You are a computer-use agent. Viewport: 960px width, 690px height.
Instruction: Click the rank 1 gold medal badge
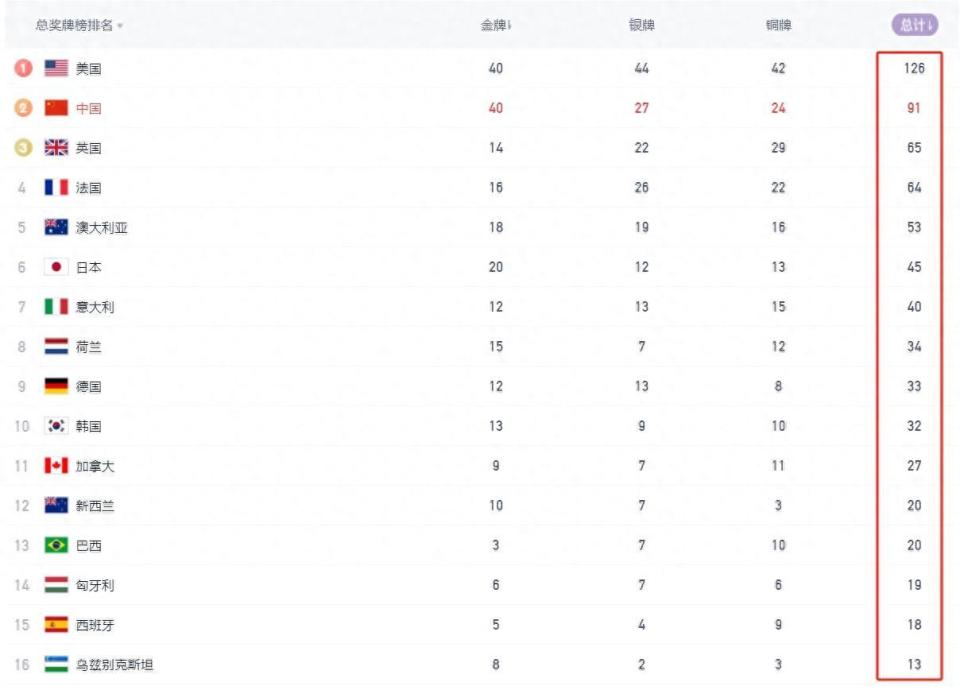23,68
